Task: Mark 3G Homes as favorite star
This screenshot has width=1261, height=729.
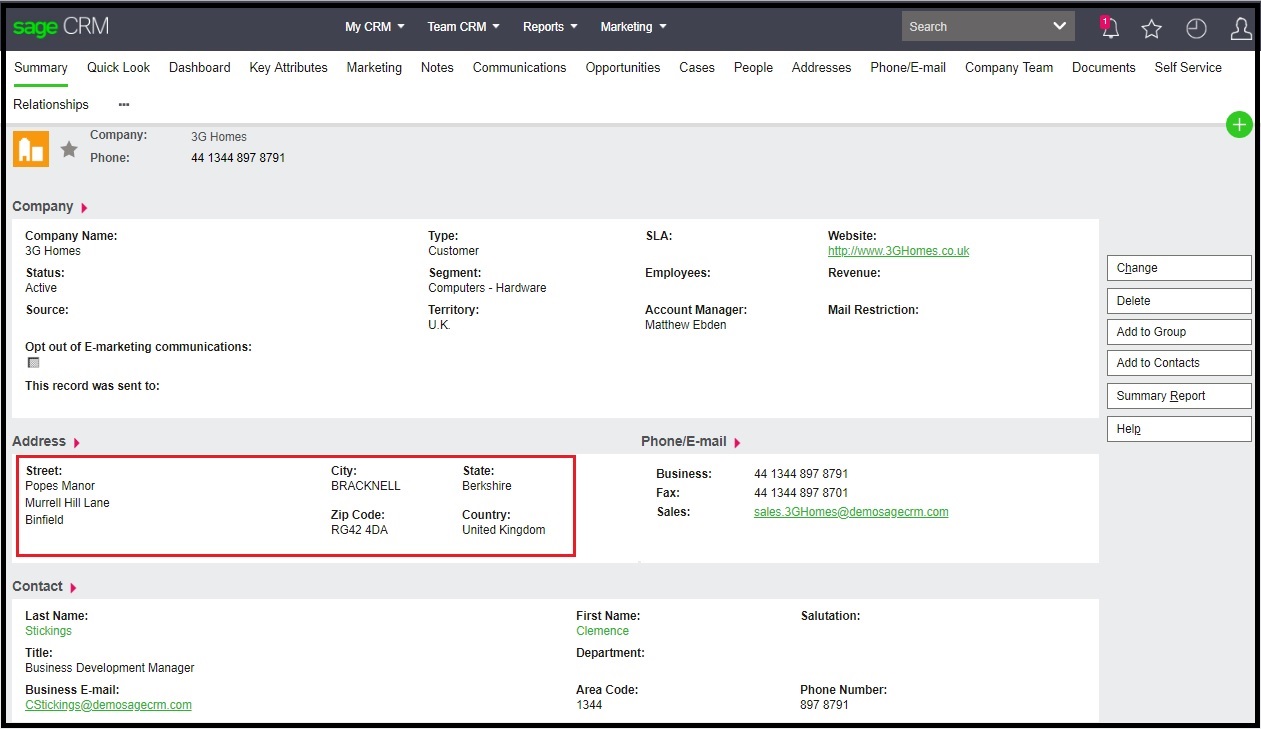Action: tap(69, 149)
